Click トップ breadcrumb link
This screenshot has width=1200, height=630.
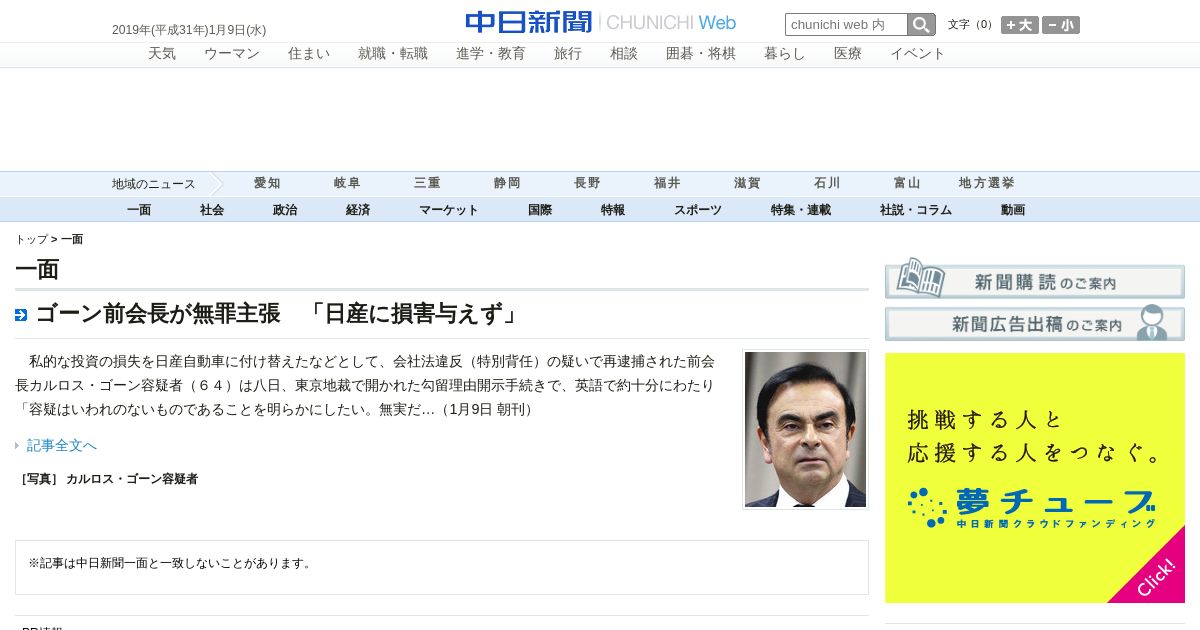(x=31, y=240)
